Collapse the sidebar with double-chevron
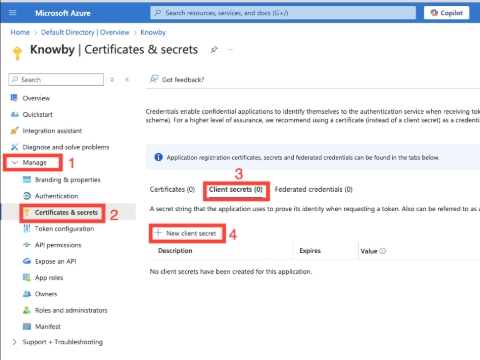The width and height of the screenshot is (480, 360). [x=127, y=79]
